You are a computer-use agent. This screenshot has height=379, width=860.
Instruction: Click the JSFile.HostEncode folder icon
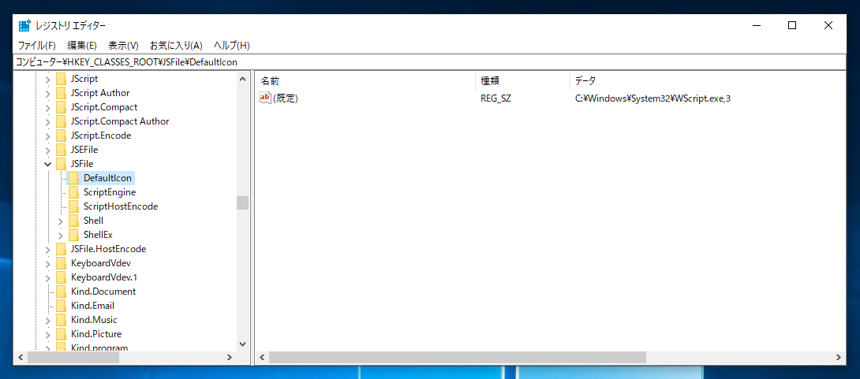pyautogui.click(x=61, y=249)
